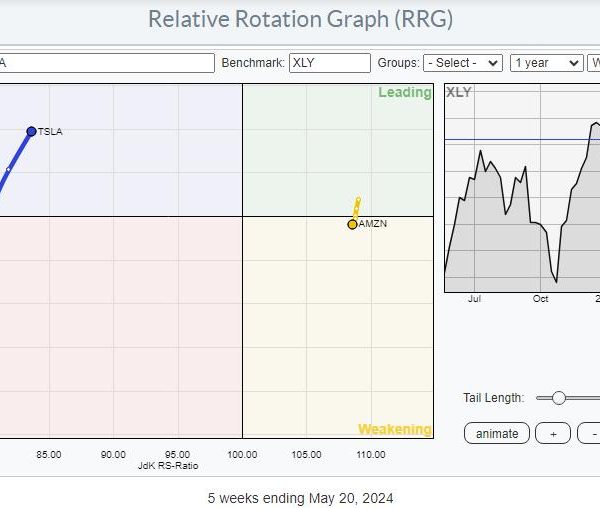Select the TSLA data point
Image resolution: width=600 pixels, height=508 pixels.
pos(31,132)
